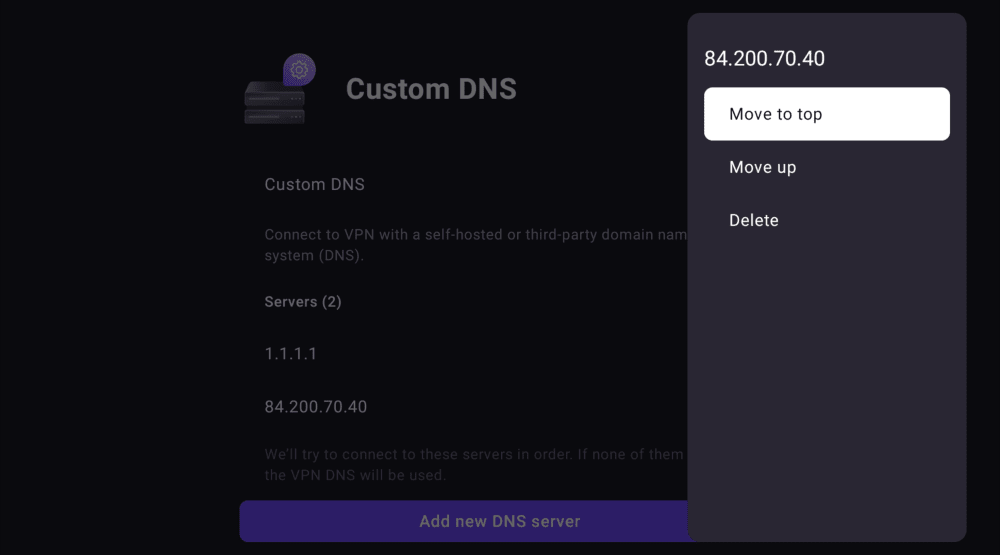Click the "Servers (2)" heading

tap(303, 302)
